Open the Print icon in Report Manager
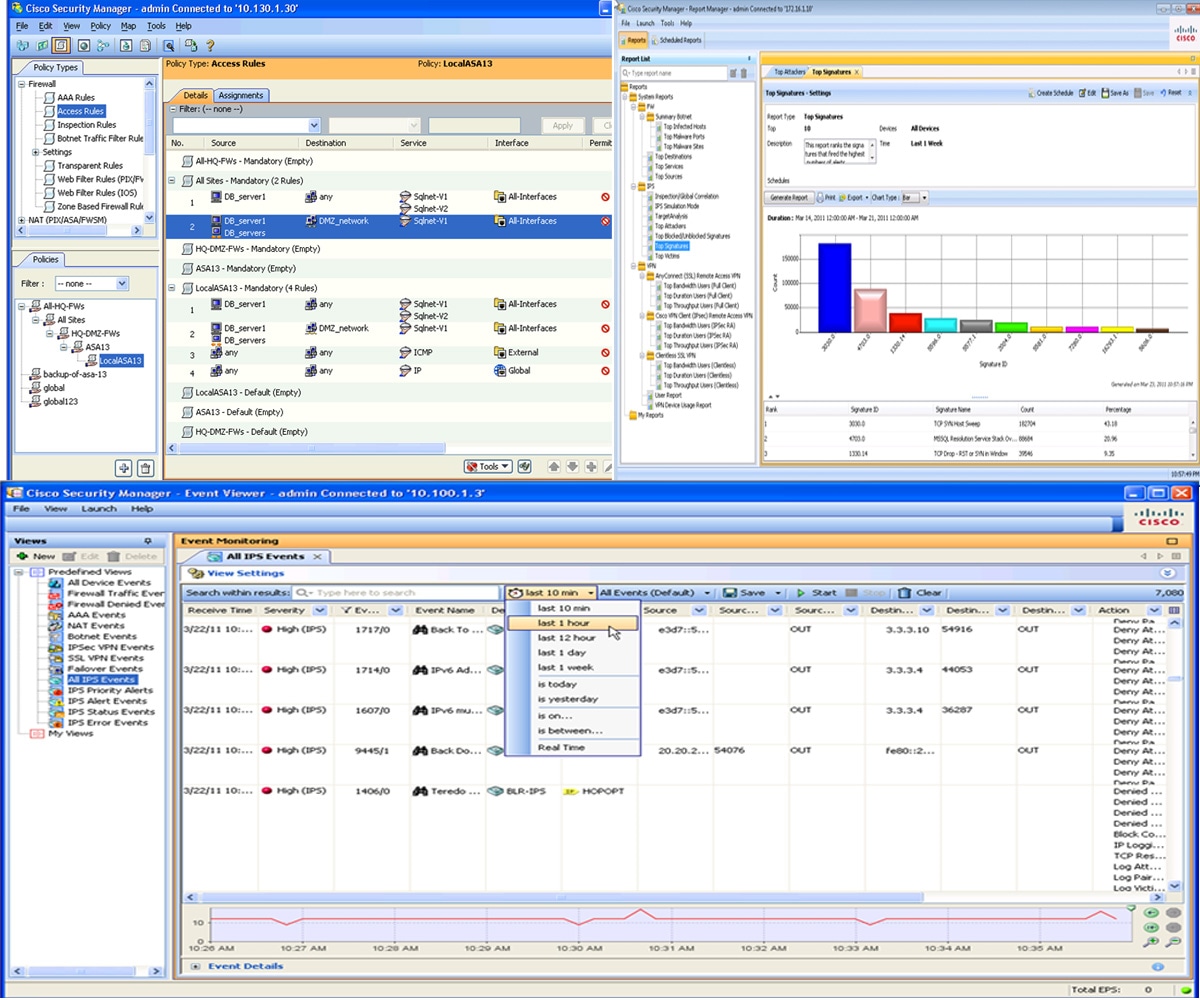Viewport: 1200px width, 1000px height. [x=824, y=196]
